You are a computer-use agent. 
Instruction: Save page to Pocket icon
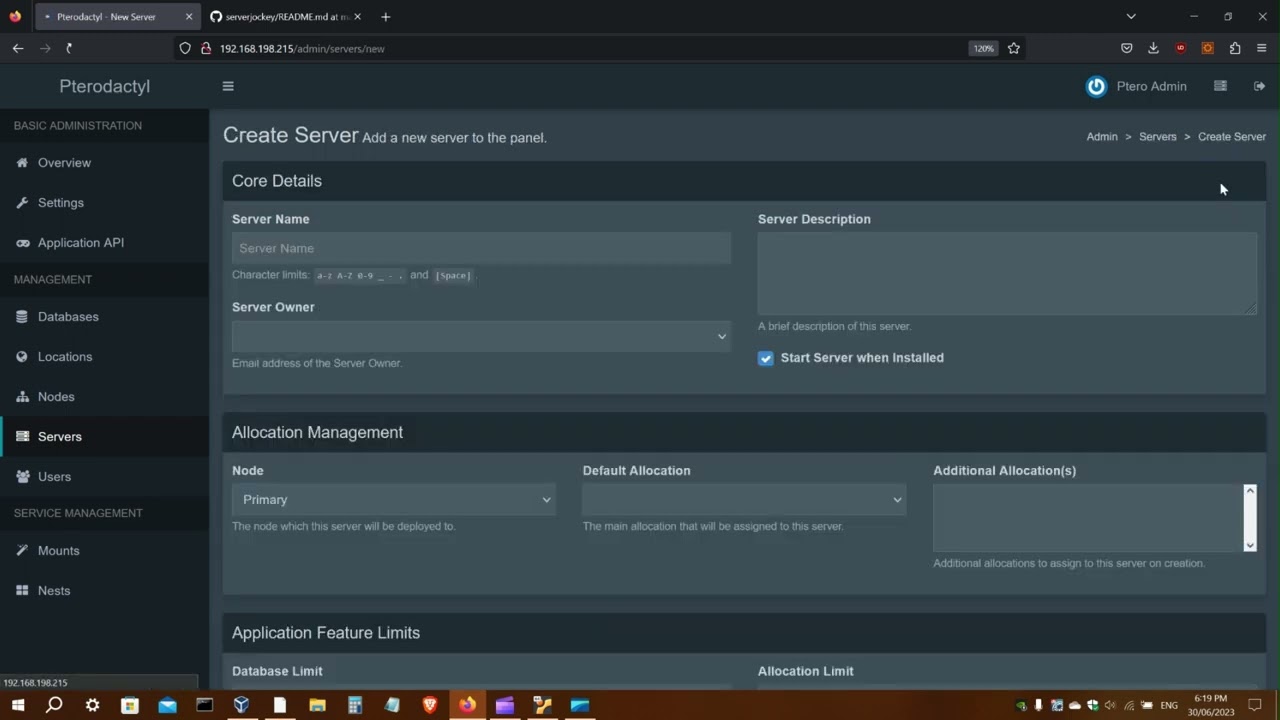pos(1126,48)
